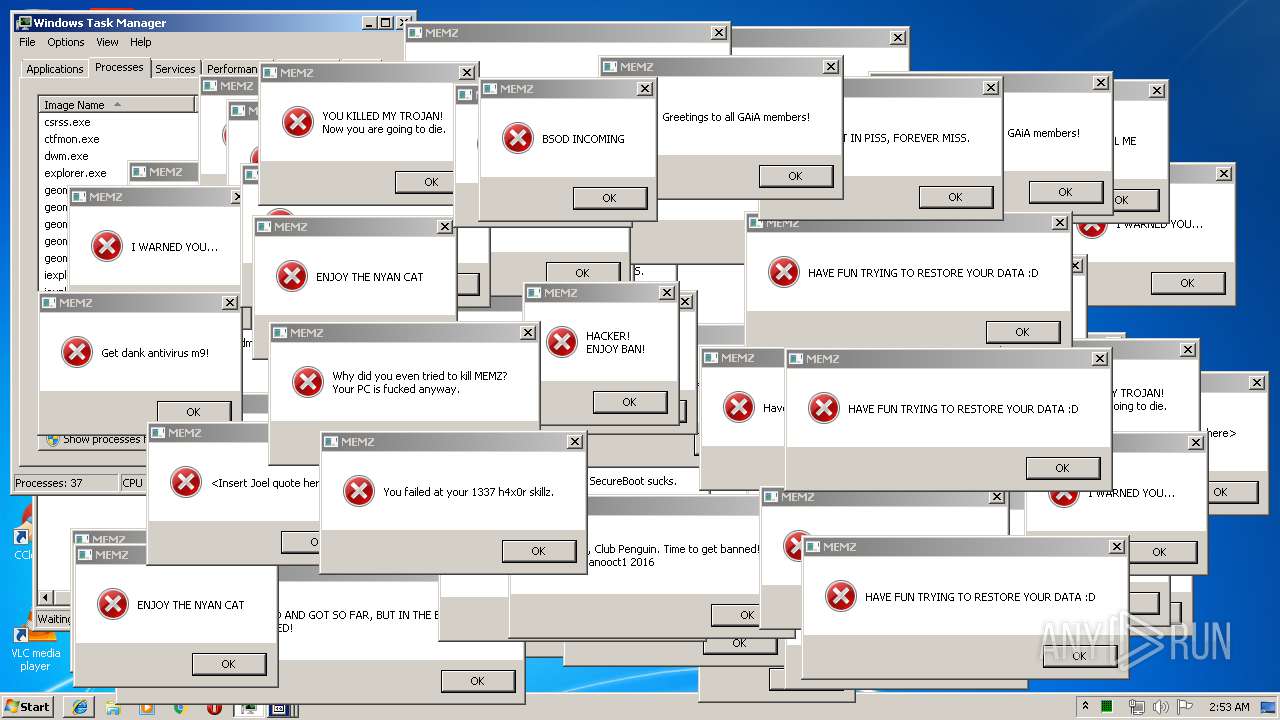Click Task Manager icon on the taskbar
Screen dimensions: 1280x720
coord(246,708)
